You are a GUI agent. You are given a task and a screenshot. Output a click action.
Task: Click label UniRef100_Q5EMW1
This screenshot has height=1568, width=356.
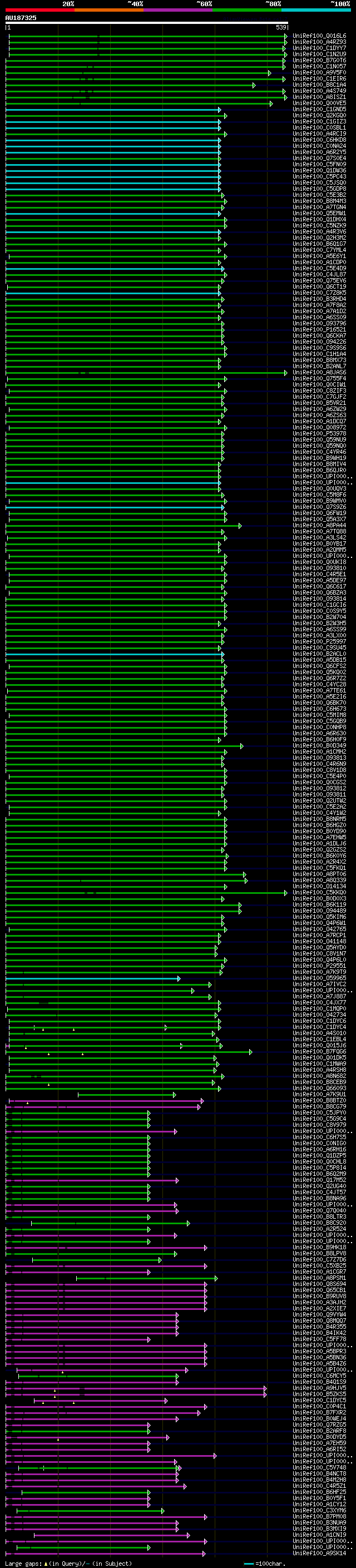[x=319, y=214]
